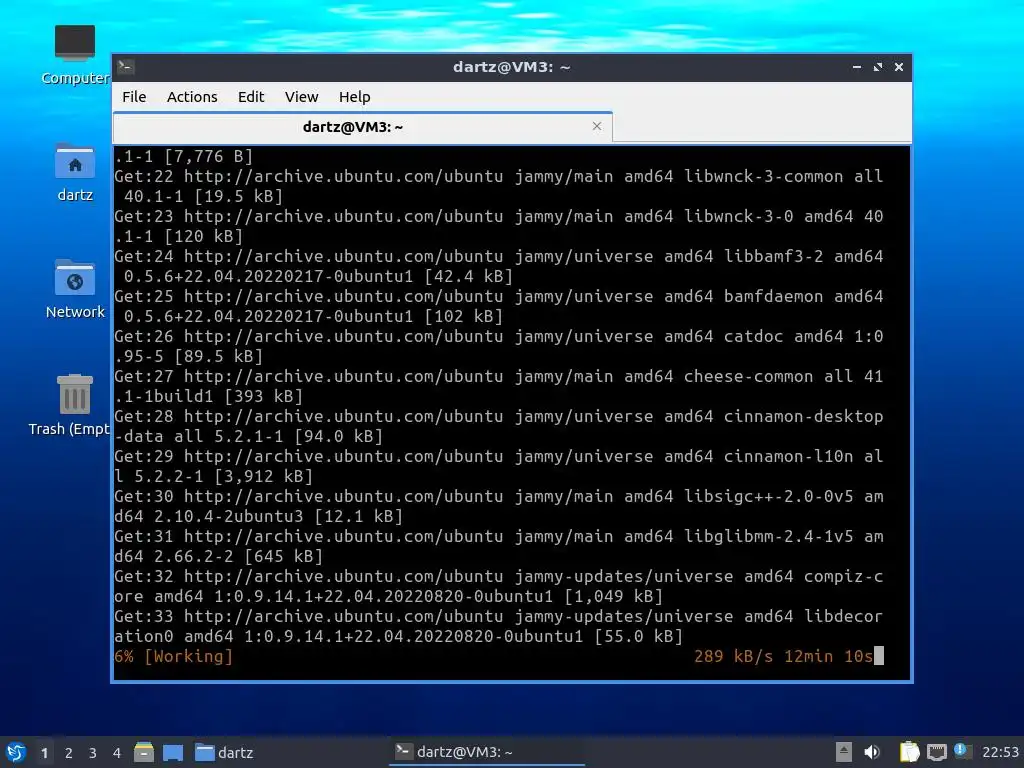Click the '6% [Working]' progress text

pyautogui.click(x=173, y=656)
